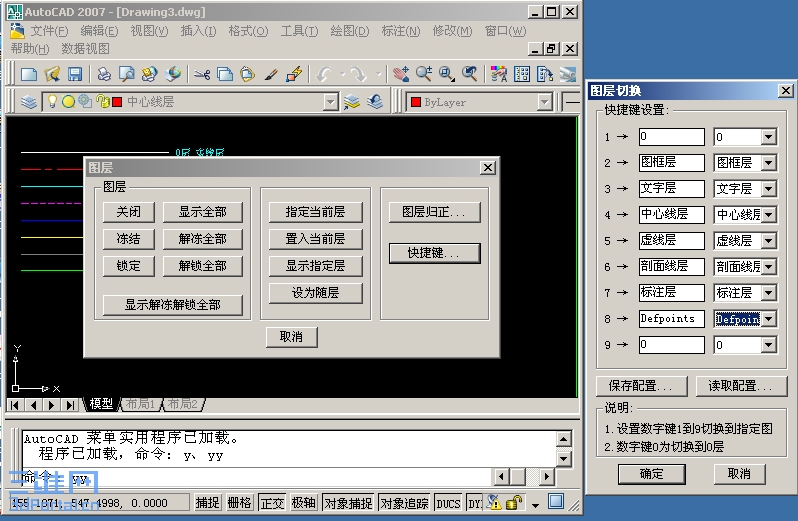Screen dimensions: 798x521
Task: Toggle 栅格 grid display in status bar
Action: click(x=239, y=503)
